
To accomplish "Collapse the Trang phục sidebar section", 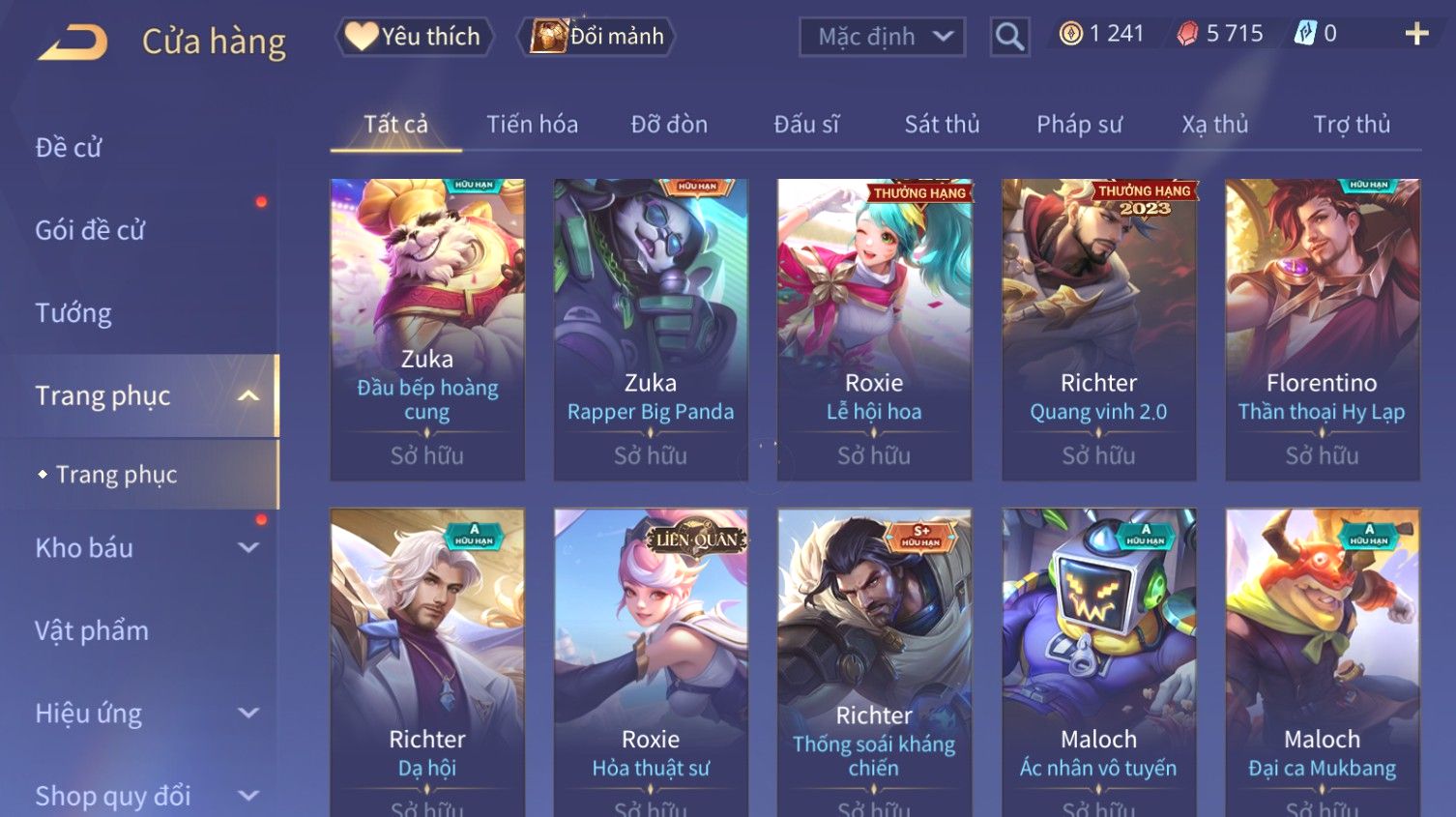I will (248, 395).
